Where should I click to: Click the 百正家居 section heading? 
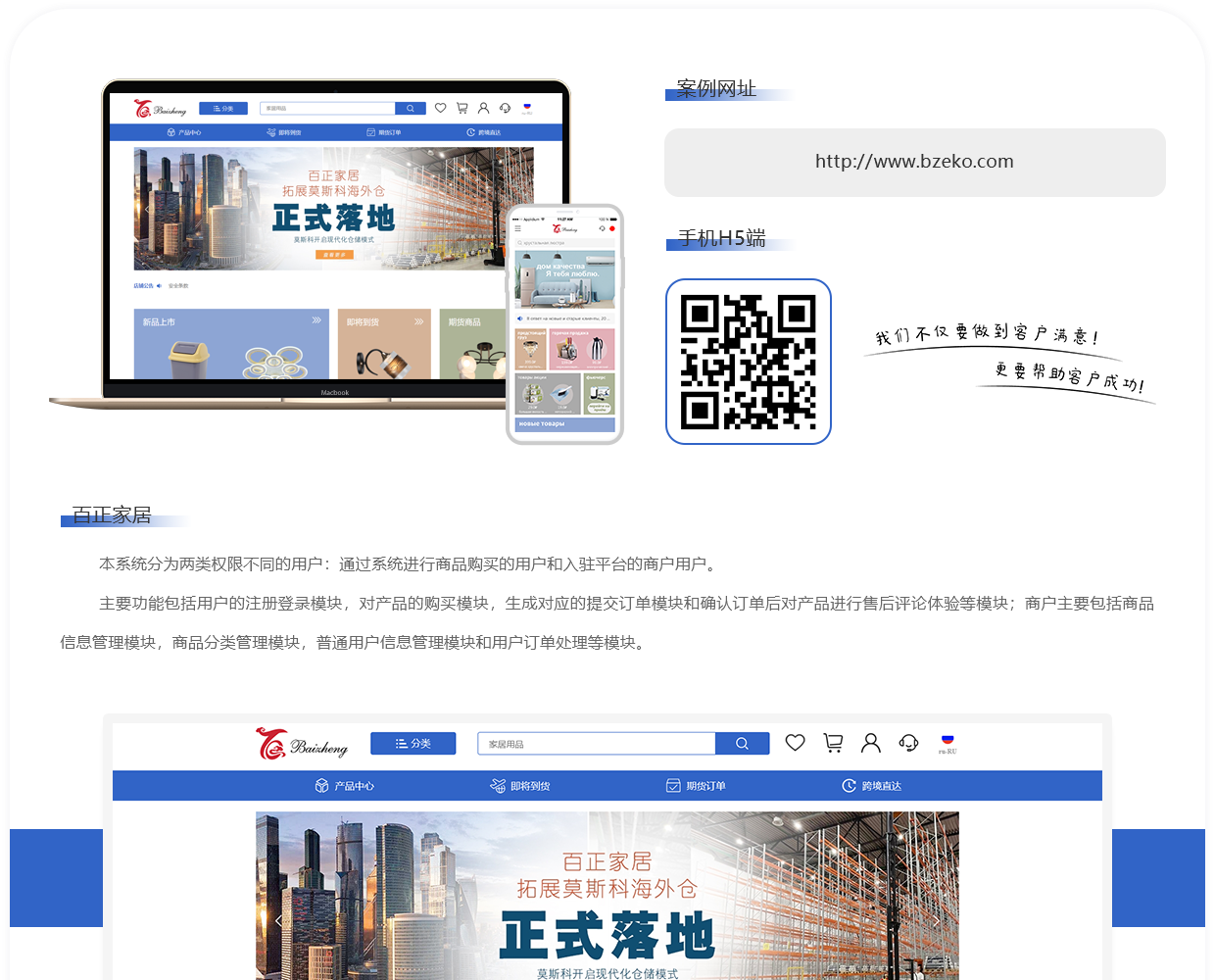[112, 515]
